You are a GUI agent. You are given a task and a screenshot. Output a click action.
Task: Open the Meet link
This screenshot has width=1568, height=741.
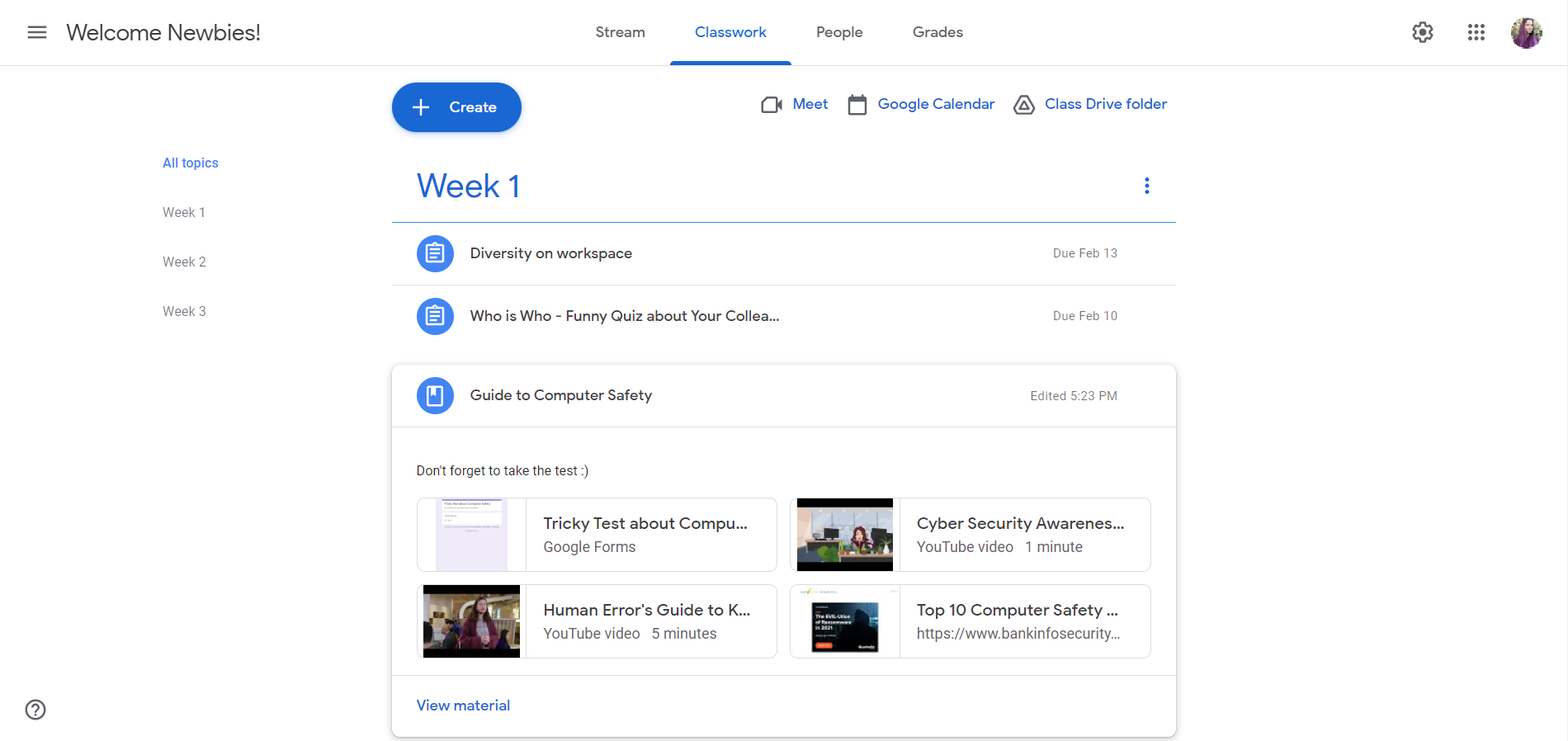pos(810,104)
